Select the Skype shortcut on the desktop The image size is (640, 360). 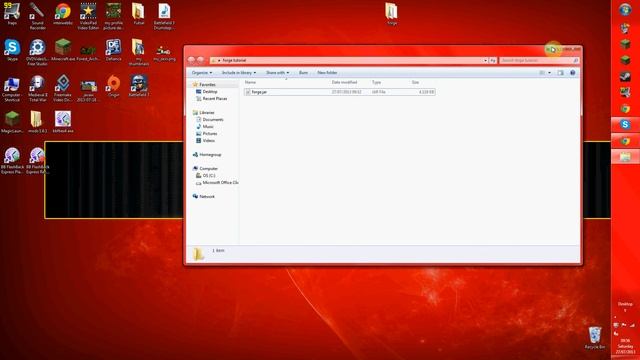pyautogui.click(x=12, y=50)
